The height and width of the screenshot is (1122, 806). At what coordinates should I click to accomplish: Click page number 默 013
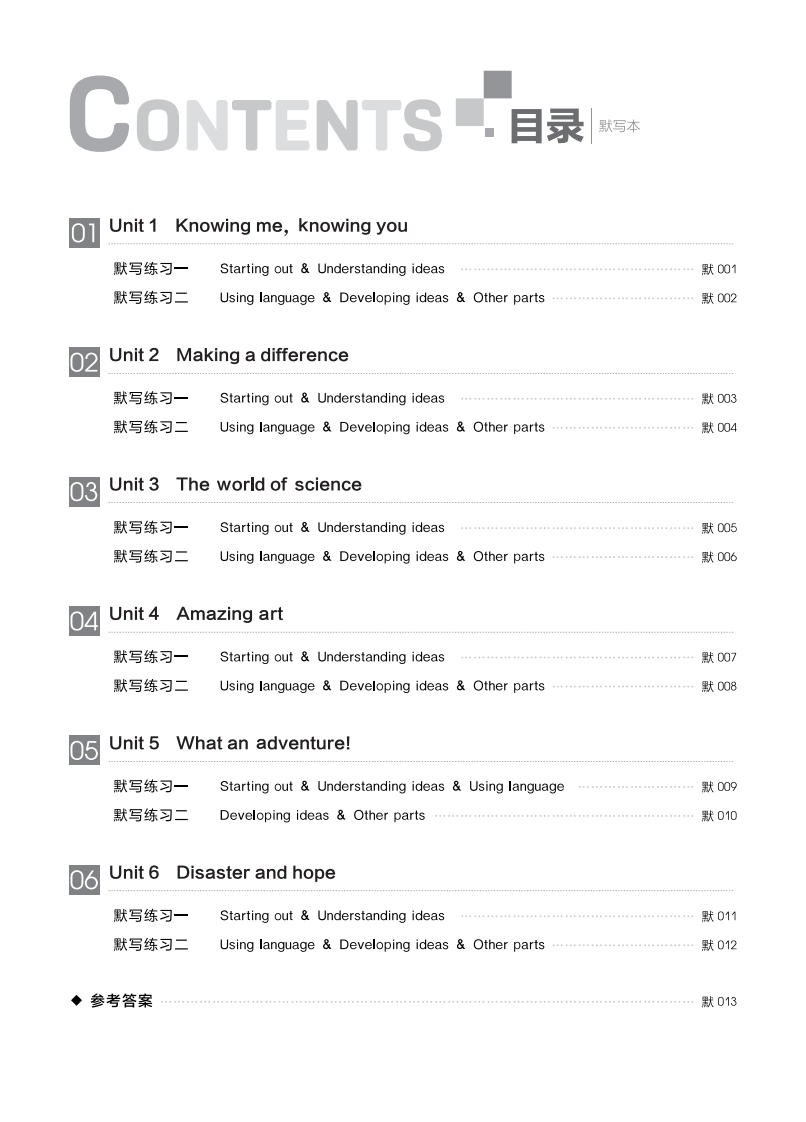click(x=719, y=1002)
